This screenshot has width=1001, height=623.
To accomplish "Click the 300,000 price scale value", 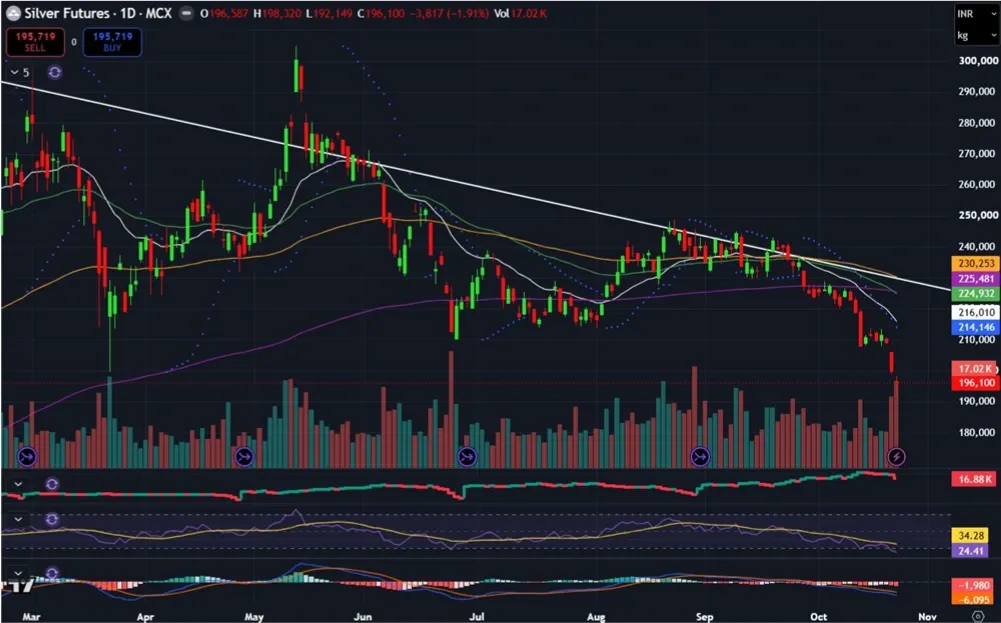I will [x=979, y=61].
